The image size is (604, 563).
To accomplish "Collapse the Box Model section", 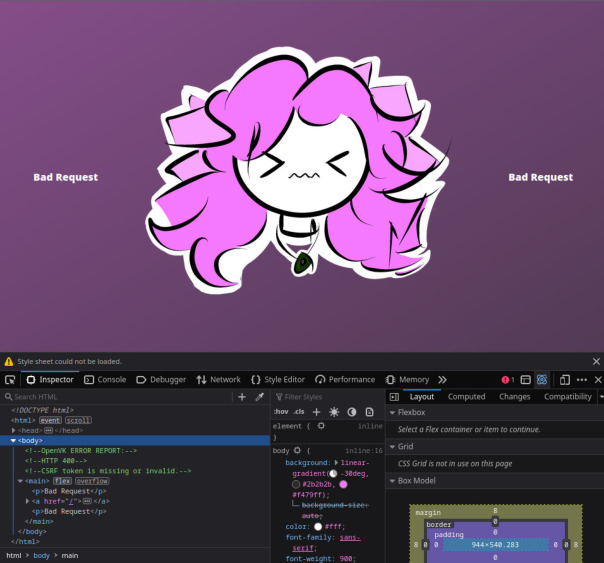I will click(393, 481).
